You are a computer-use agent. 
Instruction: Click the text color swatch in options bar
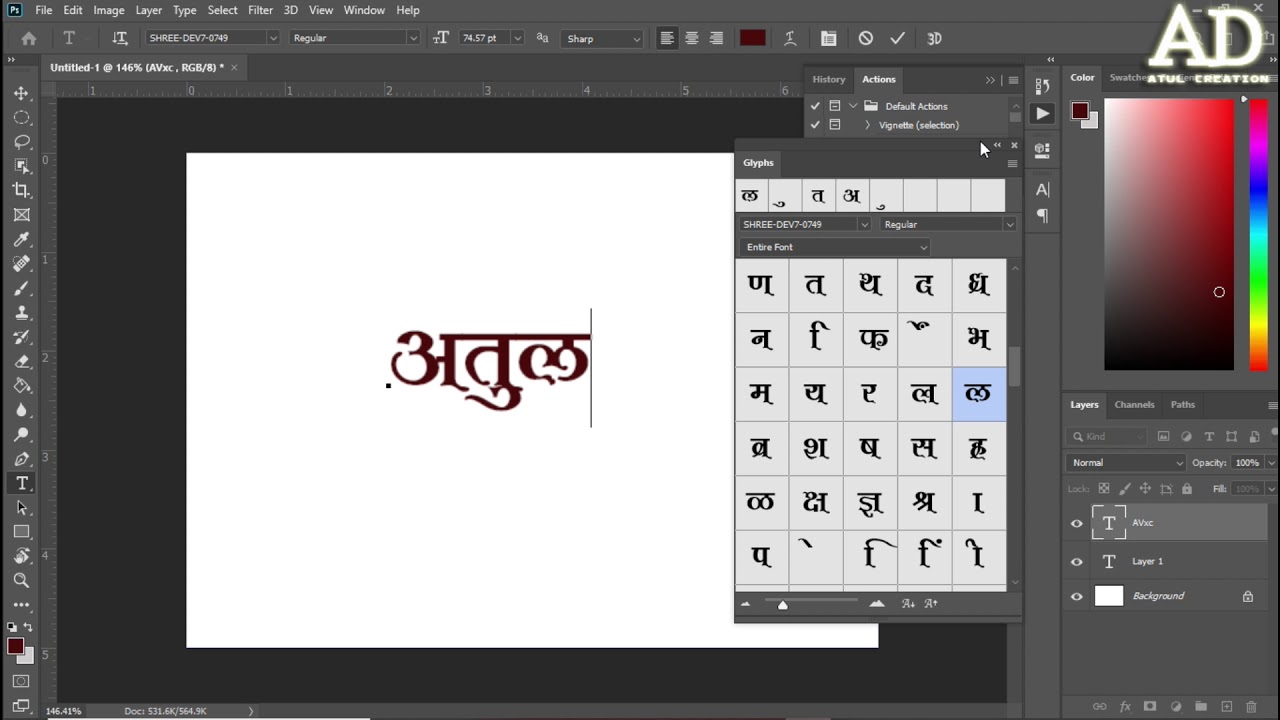(x=752, y=38)
